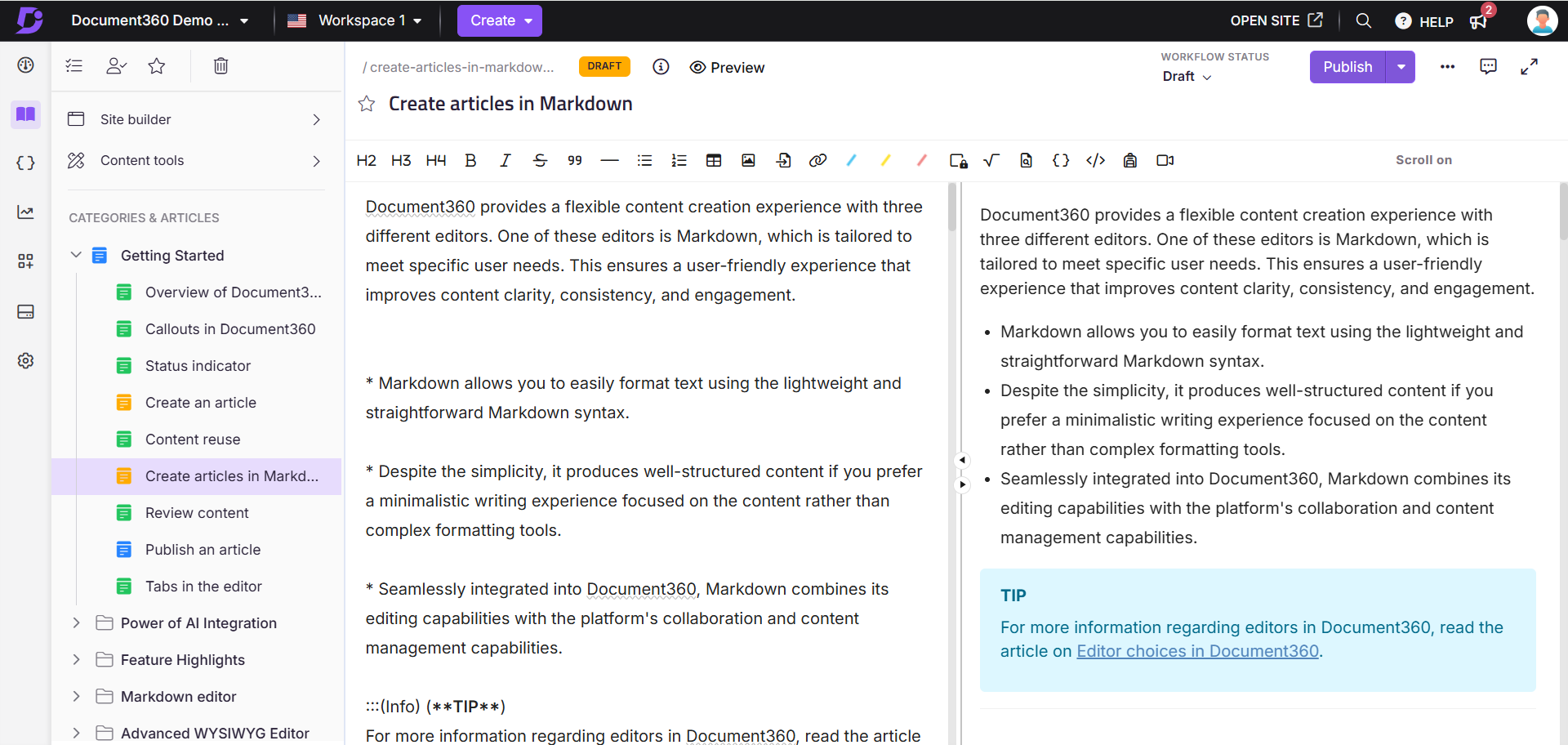The image size is (1568, 745).
Task: Open HELP menu
Action: coord(1424,21)
